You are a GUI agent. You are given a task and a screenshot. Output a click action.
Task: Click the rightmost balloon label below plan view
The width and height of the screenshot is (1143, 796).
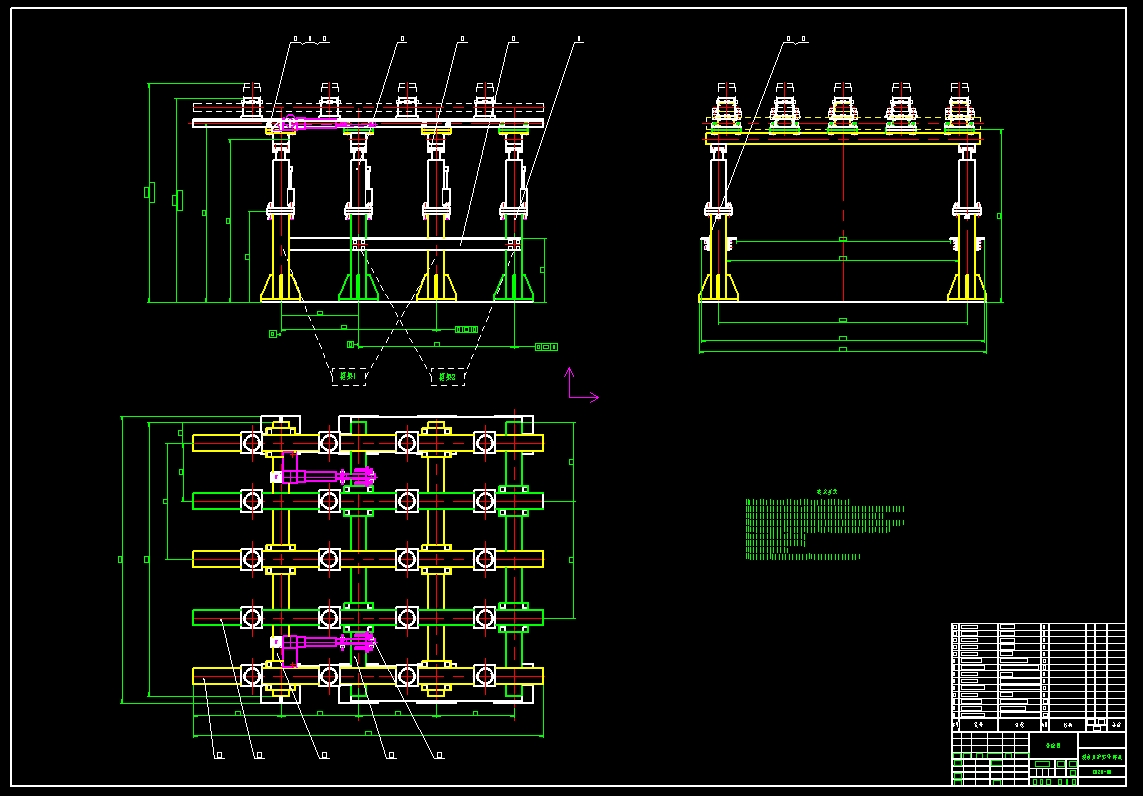point(439,755)
